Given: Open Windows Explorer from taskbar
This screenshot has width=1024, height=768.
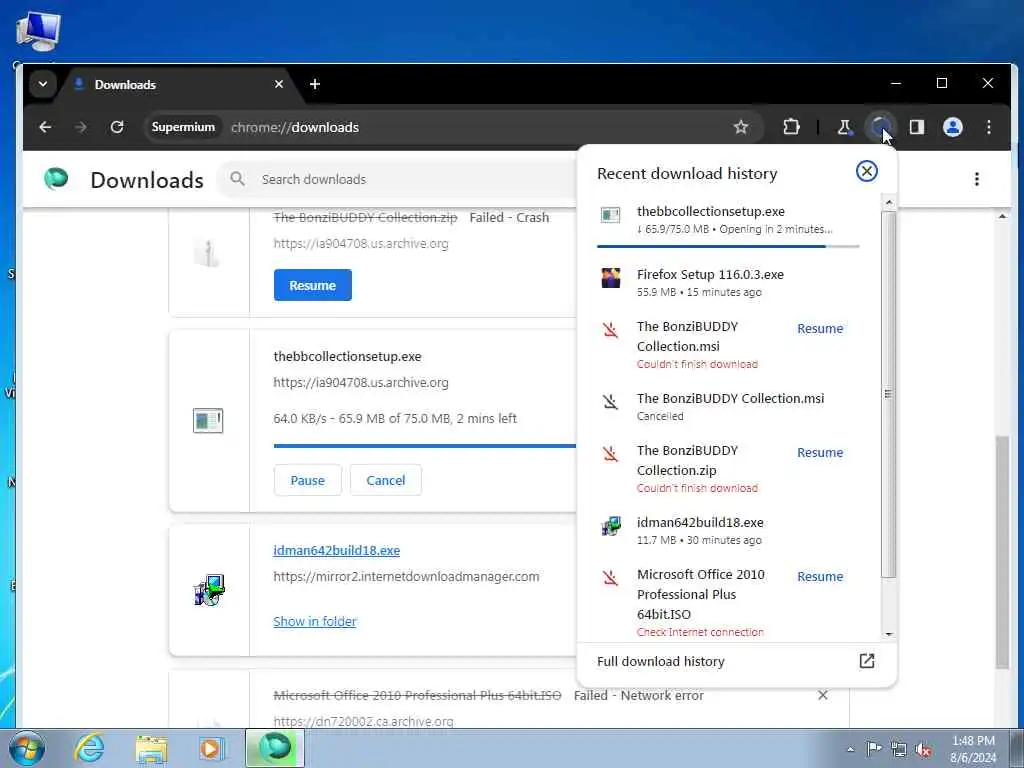Looking at the screenshot, I should [x=151, y=748].
